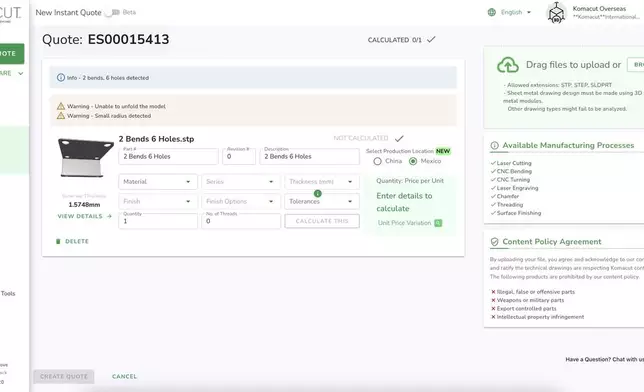
Task: Click the Part # input field
Action: (168, 157)
